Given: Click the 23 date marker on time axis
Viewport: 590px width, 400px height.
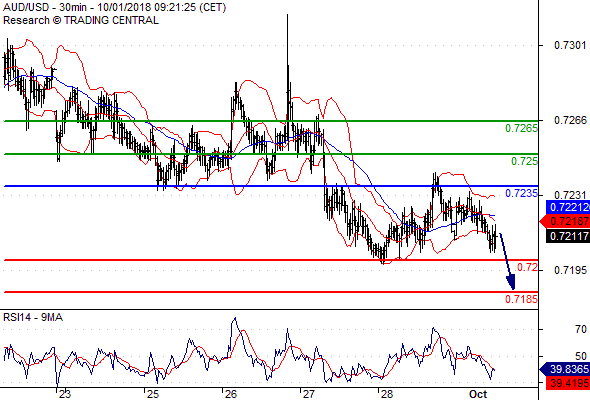Looking at the screenshot, I should coord(65,394).
